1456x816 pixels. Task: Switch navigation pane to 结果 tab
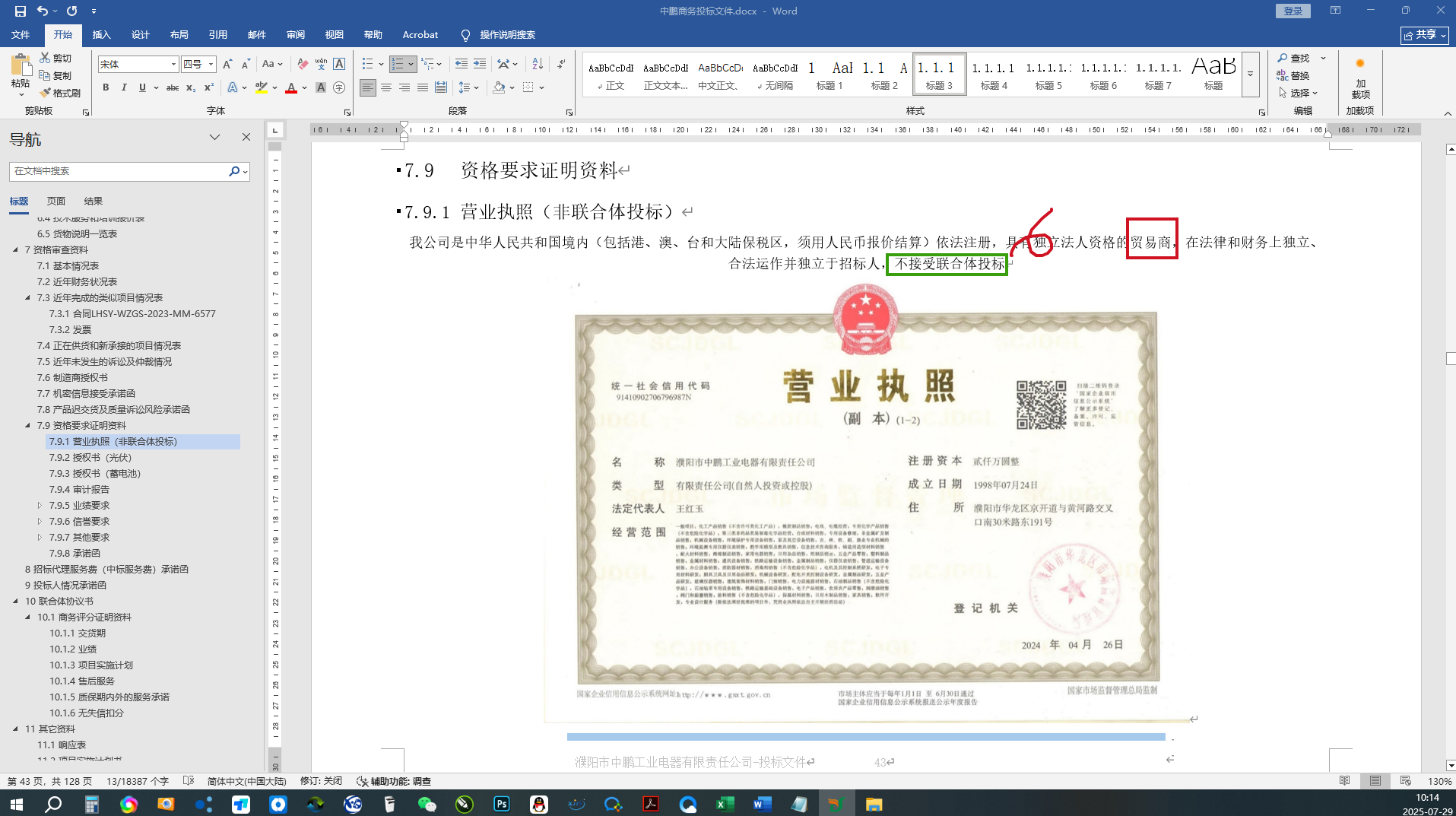tap(94, 202)
